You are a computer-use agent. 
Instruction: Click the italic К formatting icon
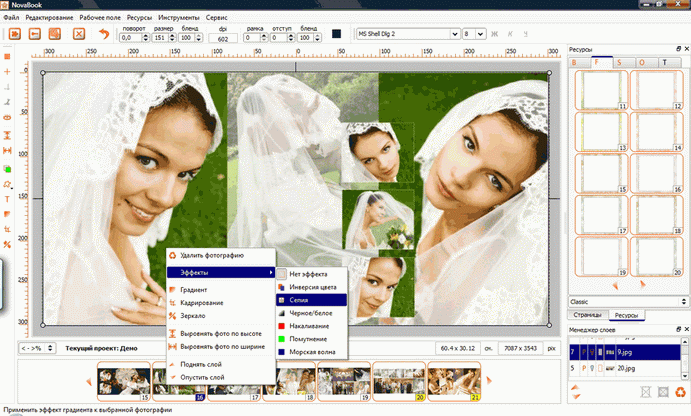click(510, 34)
